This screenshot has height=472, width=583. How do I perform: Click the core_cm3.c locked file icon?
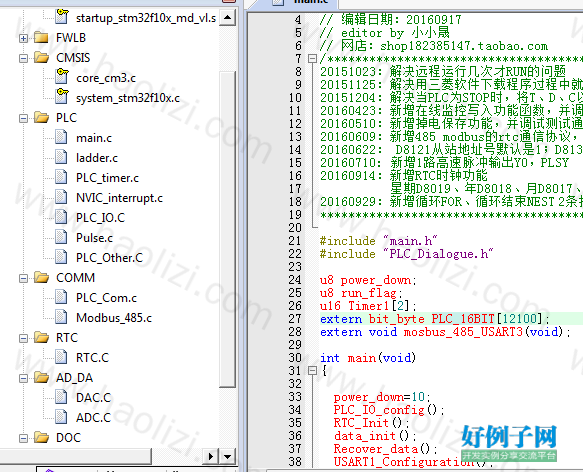click(x=62, y=77)
